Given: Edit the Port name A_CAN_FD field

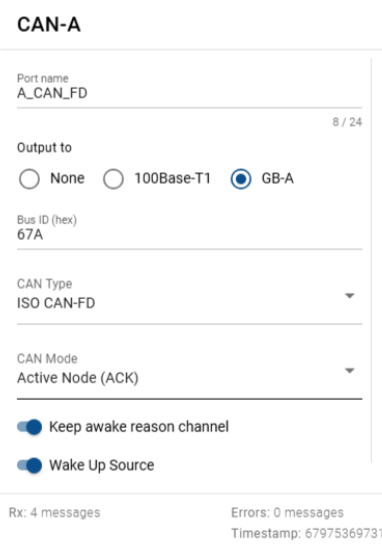Looking at the screenshot, I should pyautogui.click(x=189, y=90).
